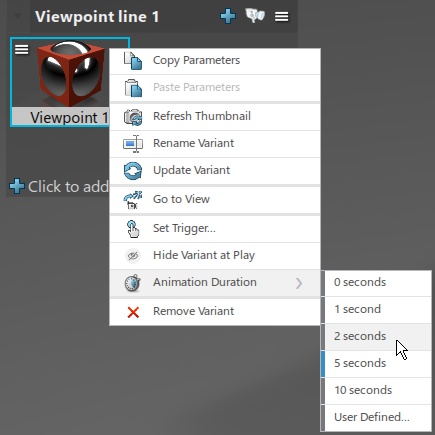Click the Rename Variant icon
The height and width of the screenshot is (435, 435).
133,144
